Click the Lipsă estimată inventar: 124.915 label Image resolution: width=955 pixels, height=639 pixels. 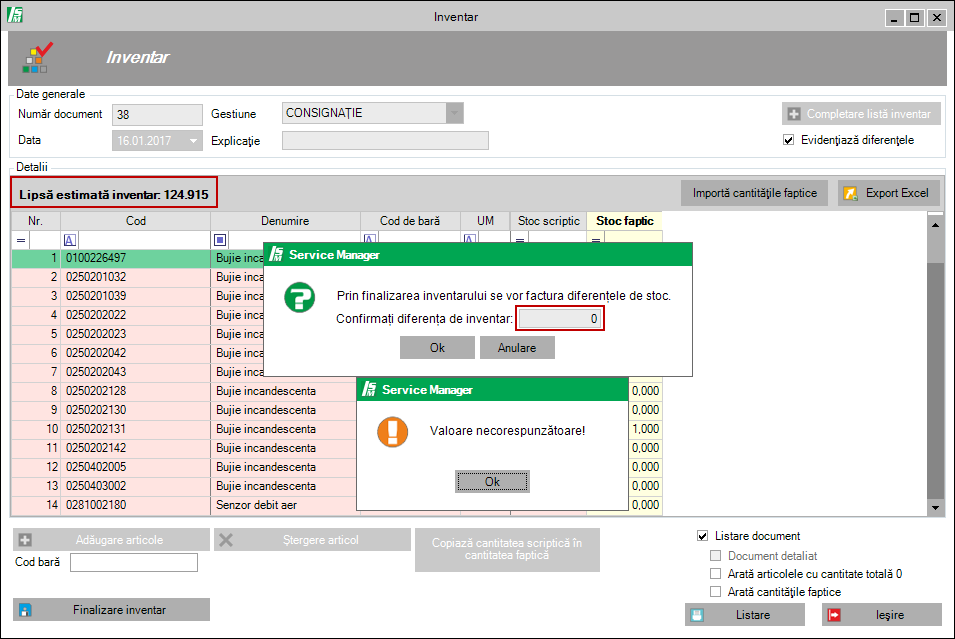[x=114, y=195]
